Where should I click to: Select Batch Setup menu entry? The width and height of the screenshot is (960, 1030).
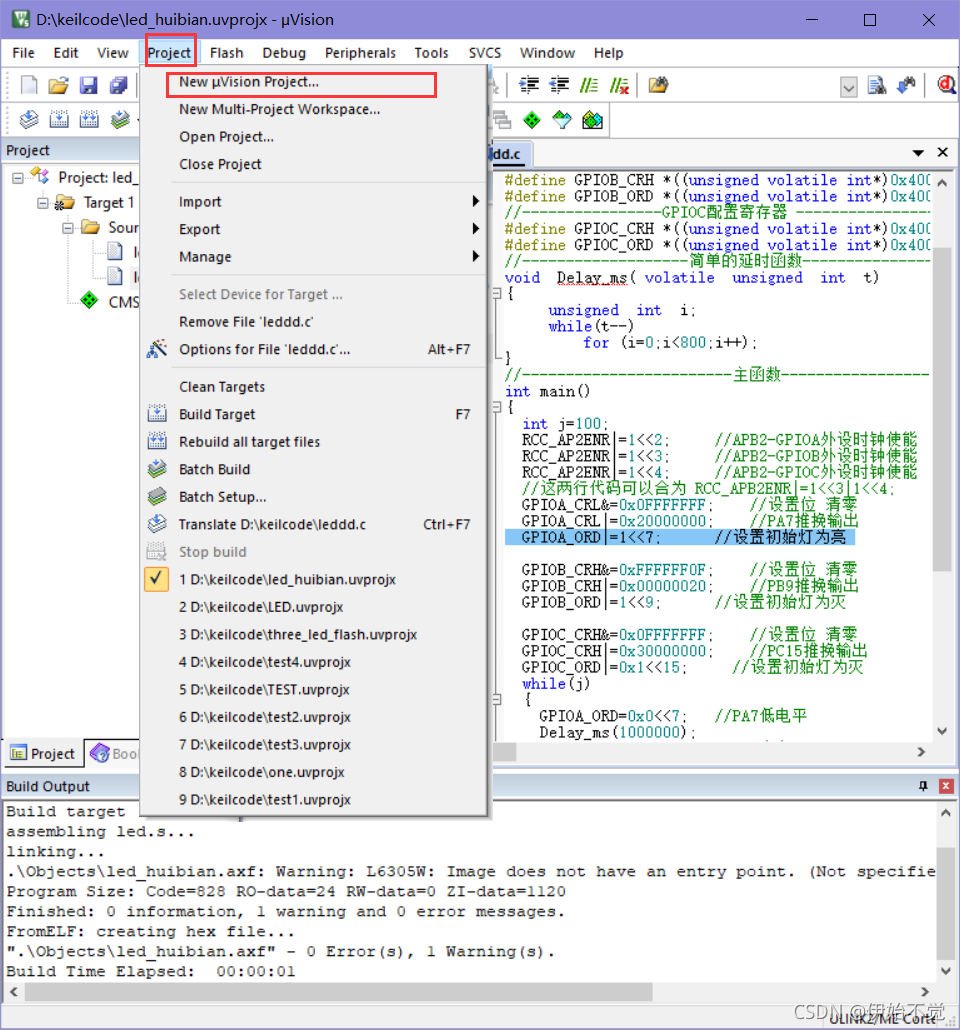tap(314, 497)
